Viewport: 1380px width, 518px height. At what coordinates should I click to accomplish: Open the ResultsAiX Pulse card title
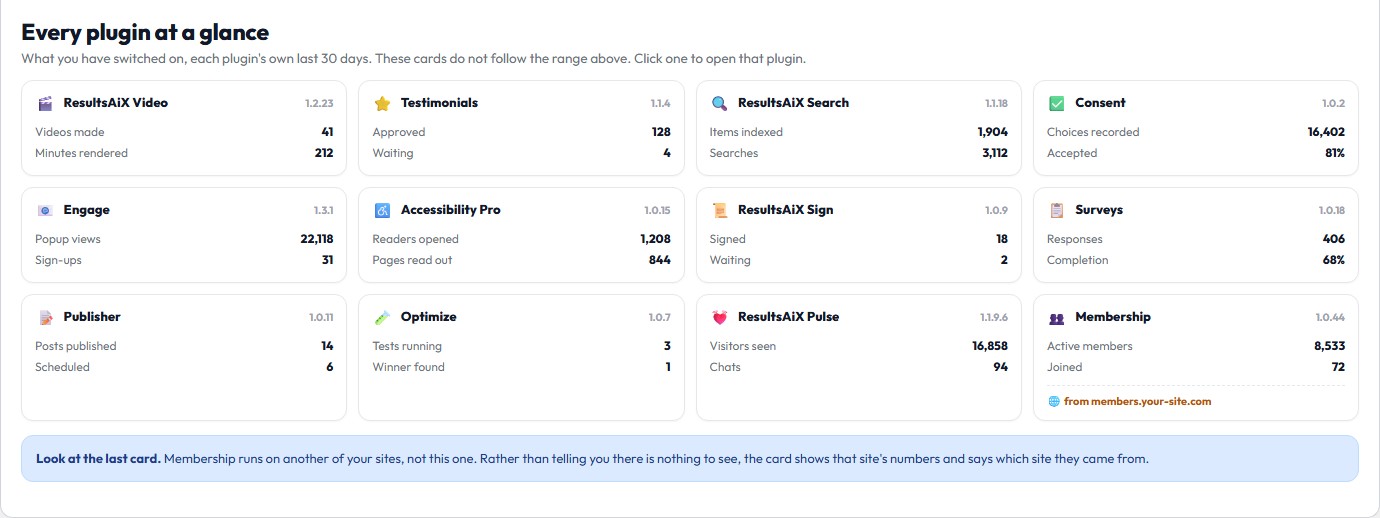[788, 316]
